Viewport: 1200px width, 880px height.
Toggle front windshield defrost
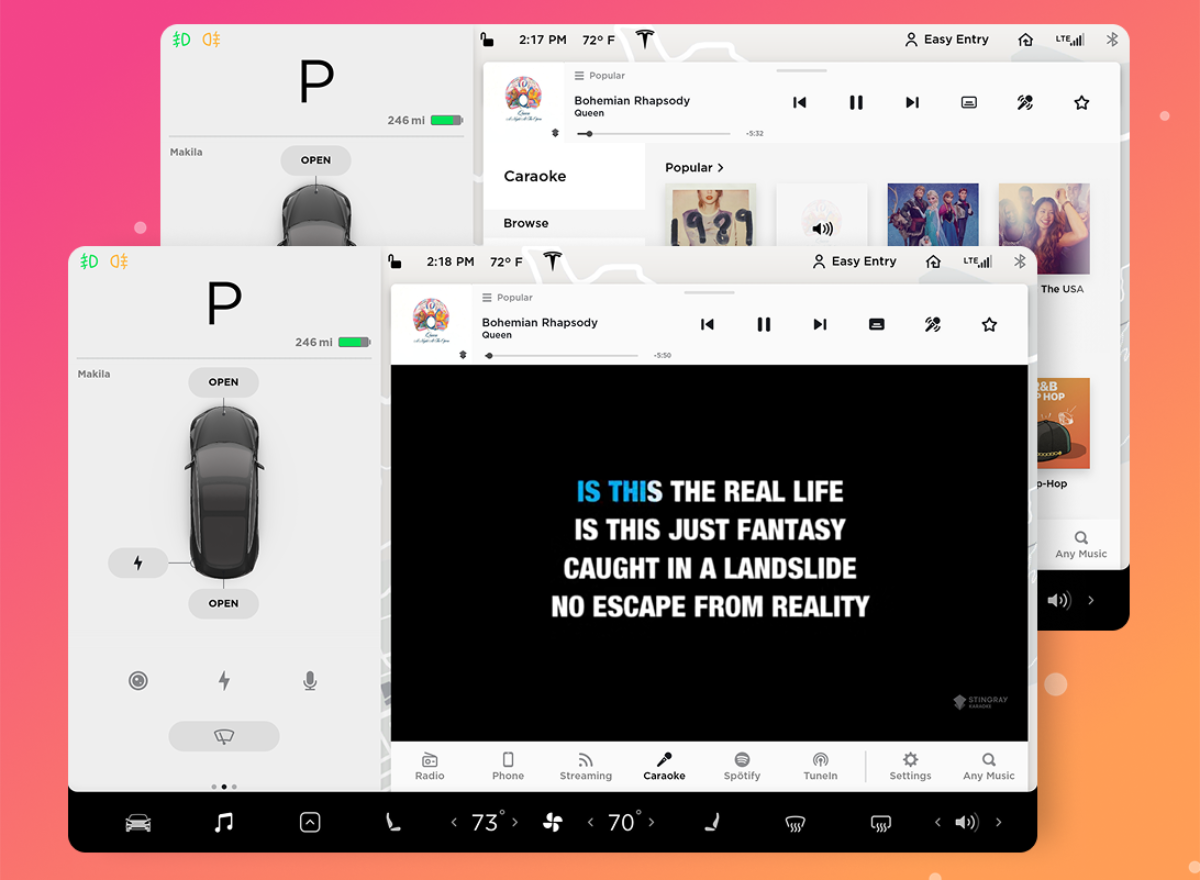tap(795, 823)
